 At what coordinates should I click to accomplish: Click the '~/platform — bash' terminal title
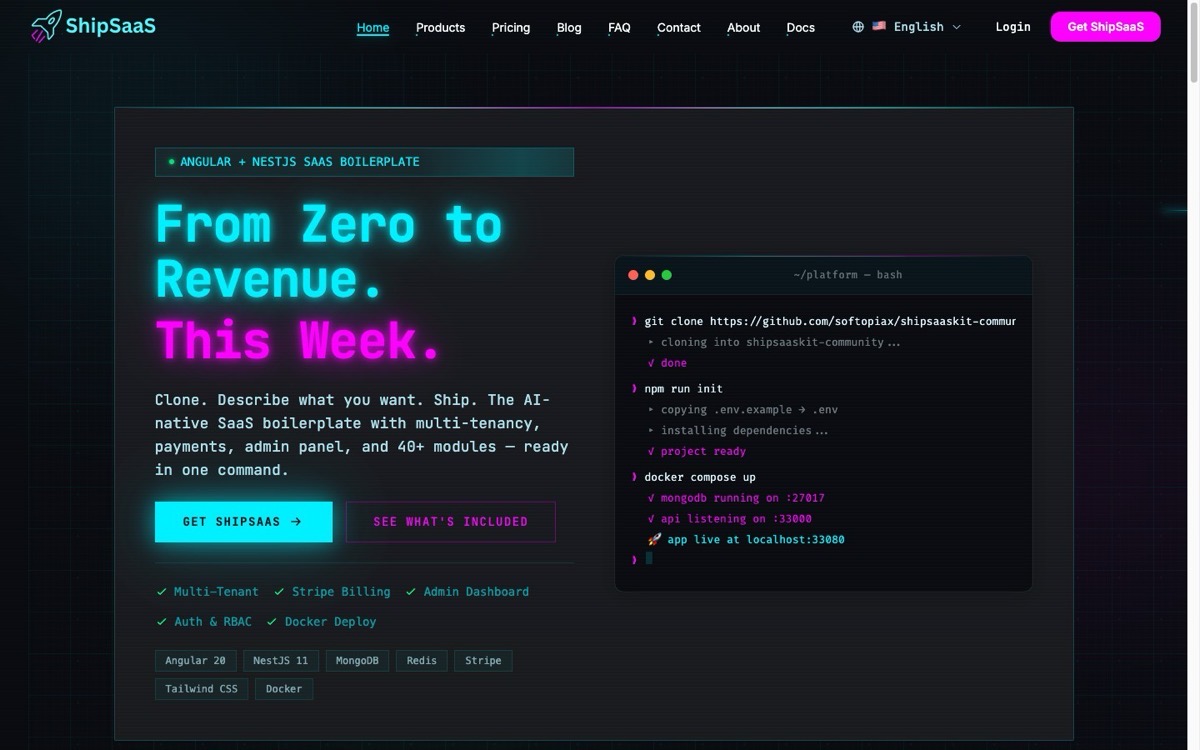pos(848,275)
